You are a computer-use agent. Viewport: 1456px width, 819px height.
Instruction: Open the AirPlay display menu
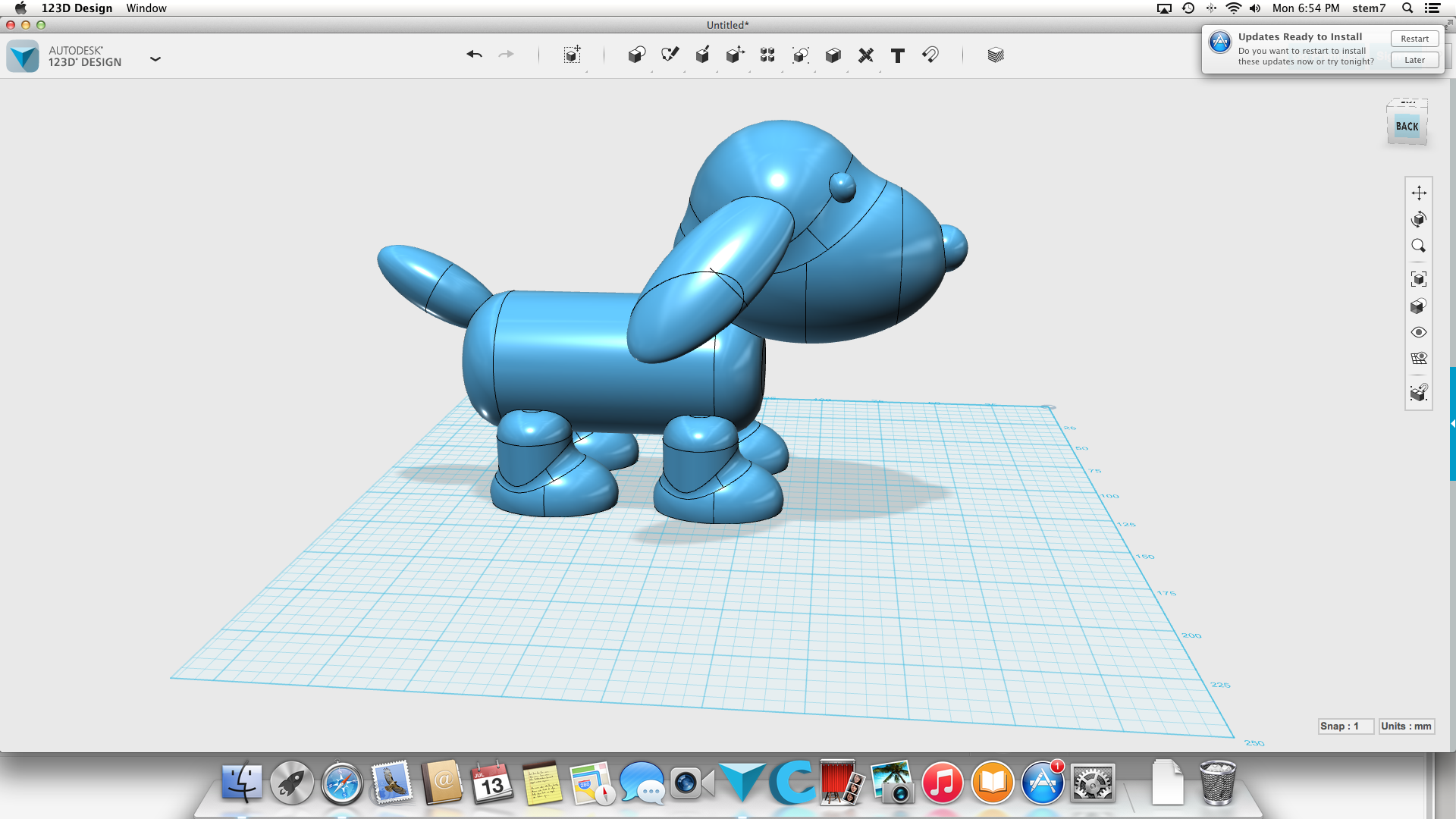(x=1164, y=8)
